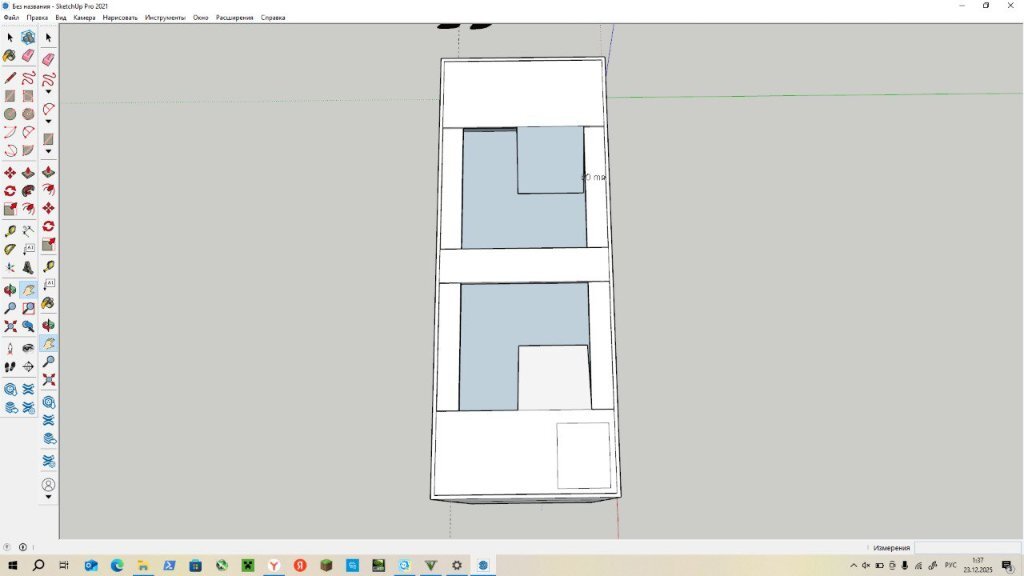Switch the РУС keyboard language indicator
This screenshot has width=1024, height=576.
pos(950,565)
